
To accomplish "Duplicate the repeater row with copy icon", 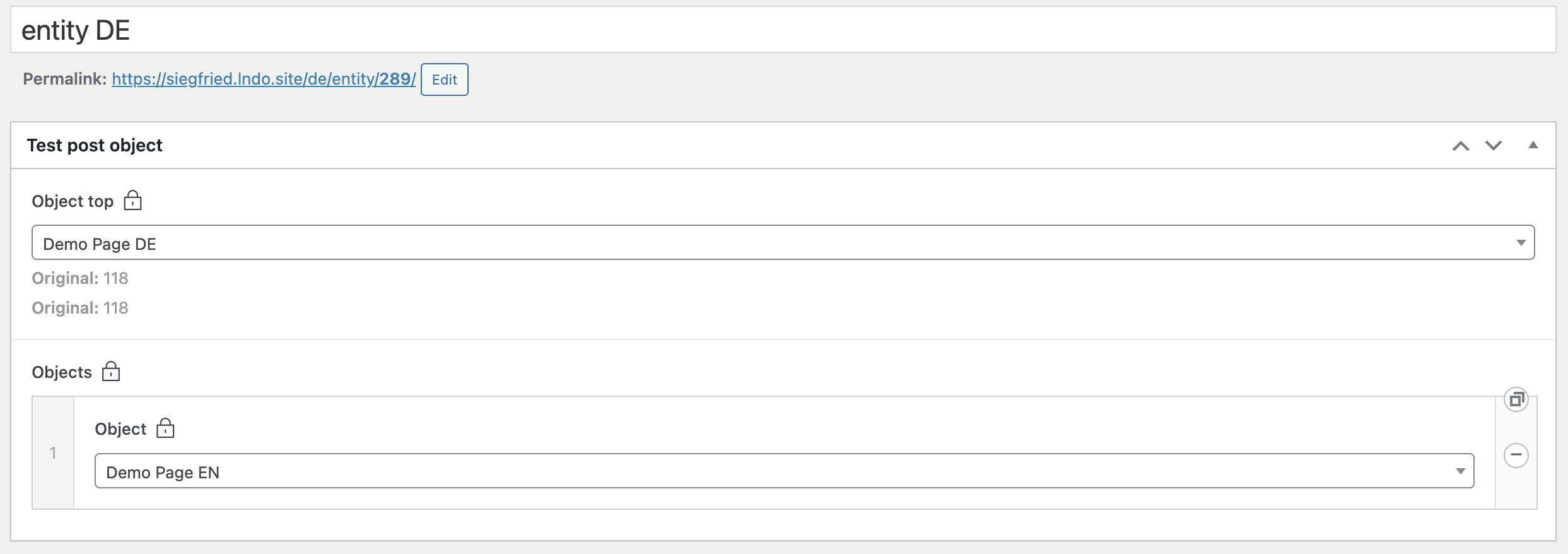I will point(1516,399).
